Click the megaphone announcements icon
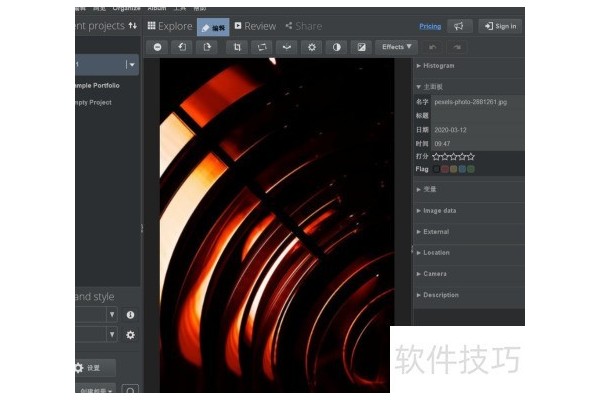This screenshot has height=400, width=600. [x=459, y=26]
